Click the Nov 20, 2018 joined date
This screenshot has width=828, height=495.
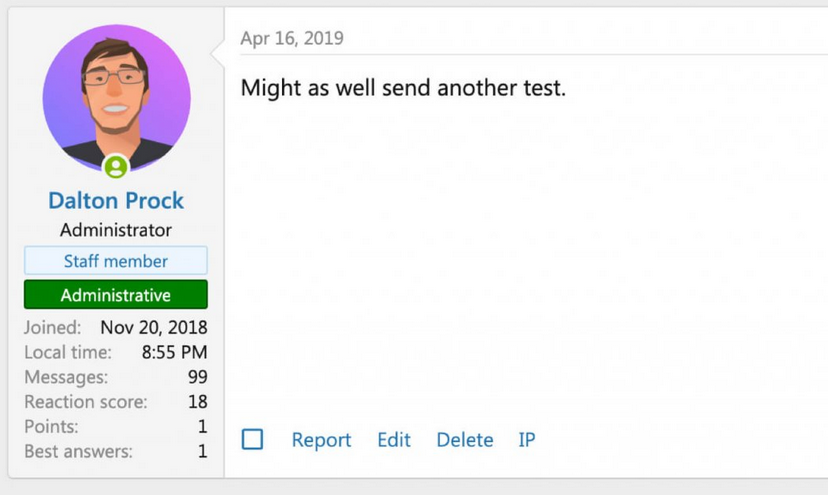point(154,327)
